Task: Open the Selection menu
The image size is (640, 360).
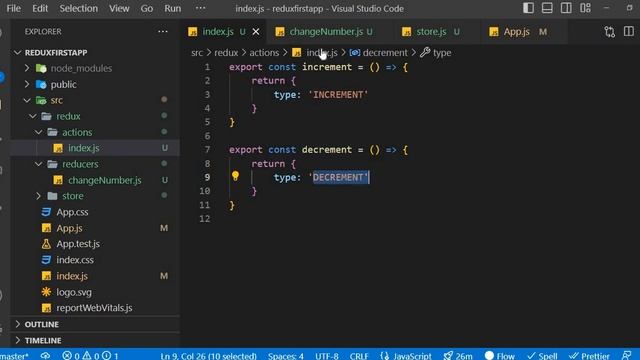Action: coord(78,8)
